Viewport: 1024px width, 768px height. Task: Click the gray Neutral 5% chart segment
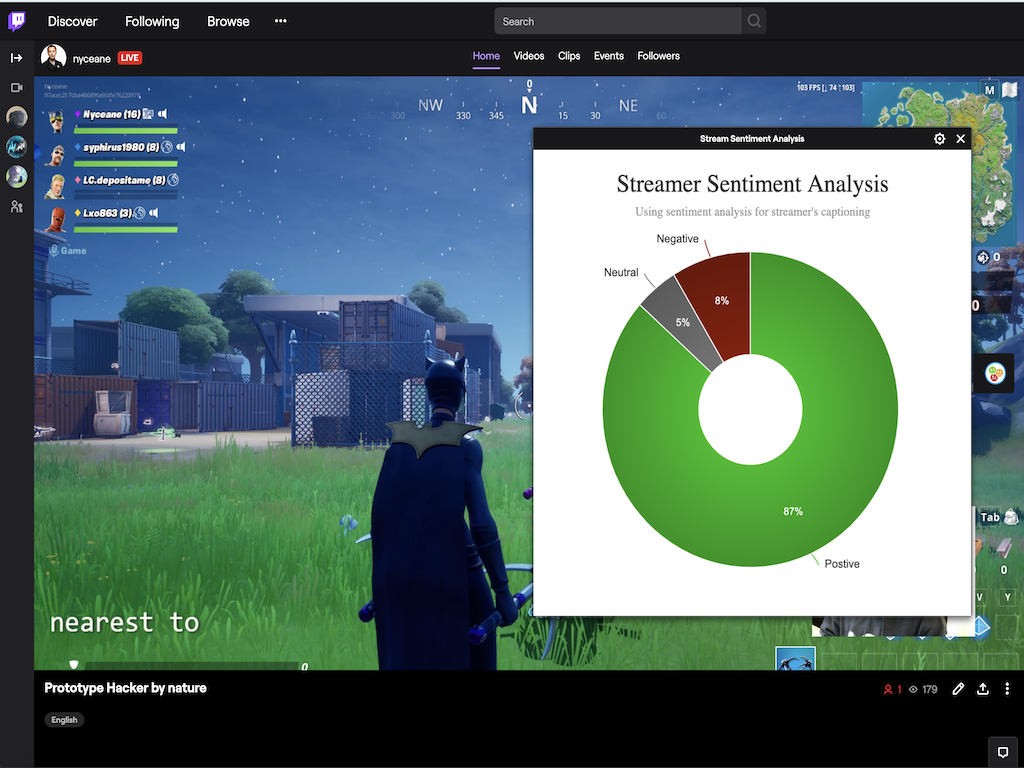[x=682, y=322]
